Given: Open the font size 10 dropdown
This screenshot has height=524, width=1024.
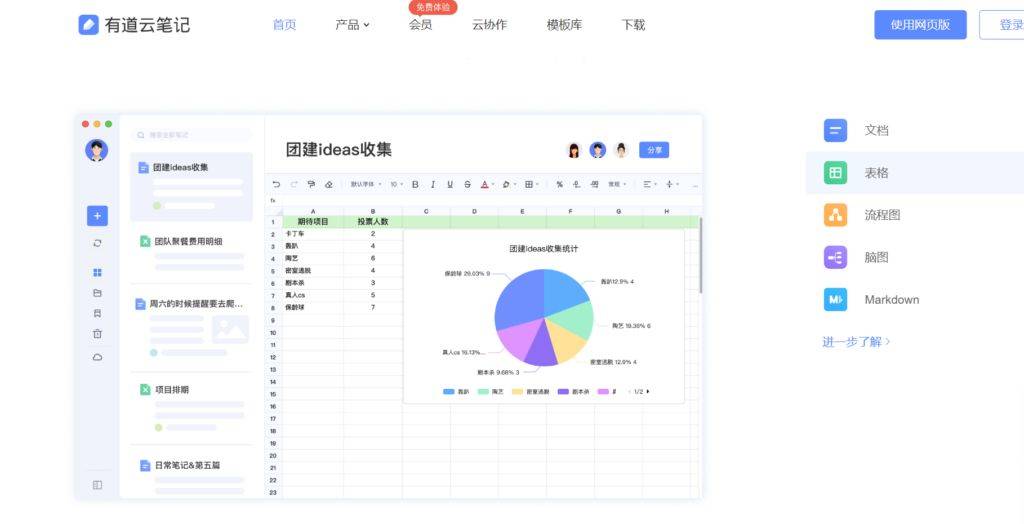Looking at the screenshot, I should point(396,185).
